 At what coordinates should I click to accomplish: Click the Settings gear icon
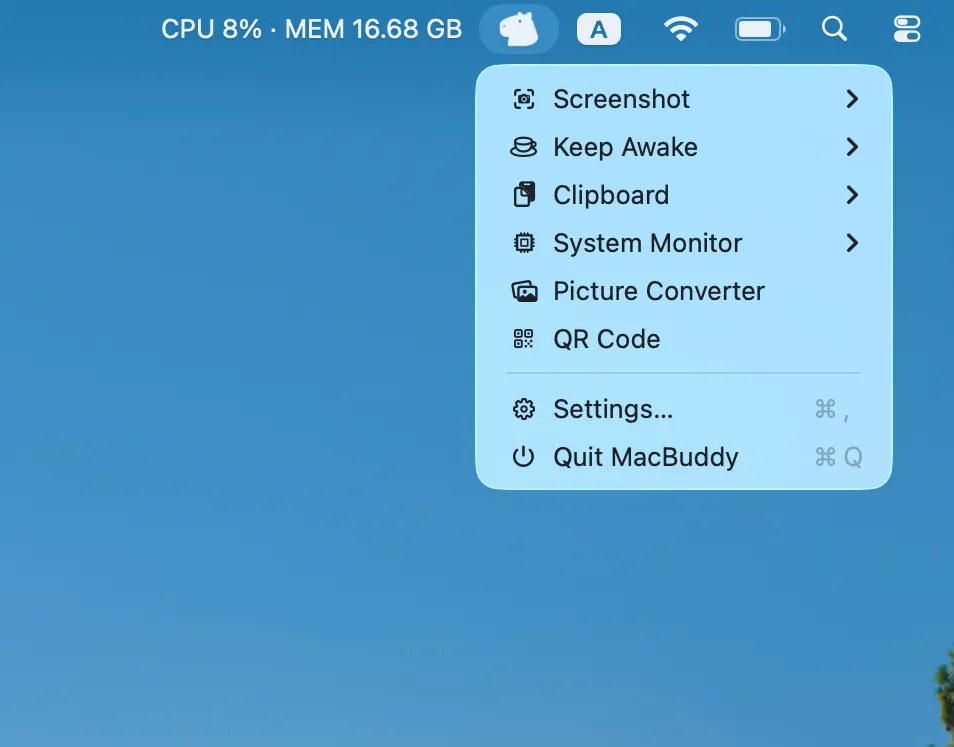[x=524, y=409]
